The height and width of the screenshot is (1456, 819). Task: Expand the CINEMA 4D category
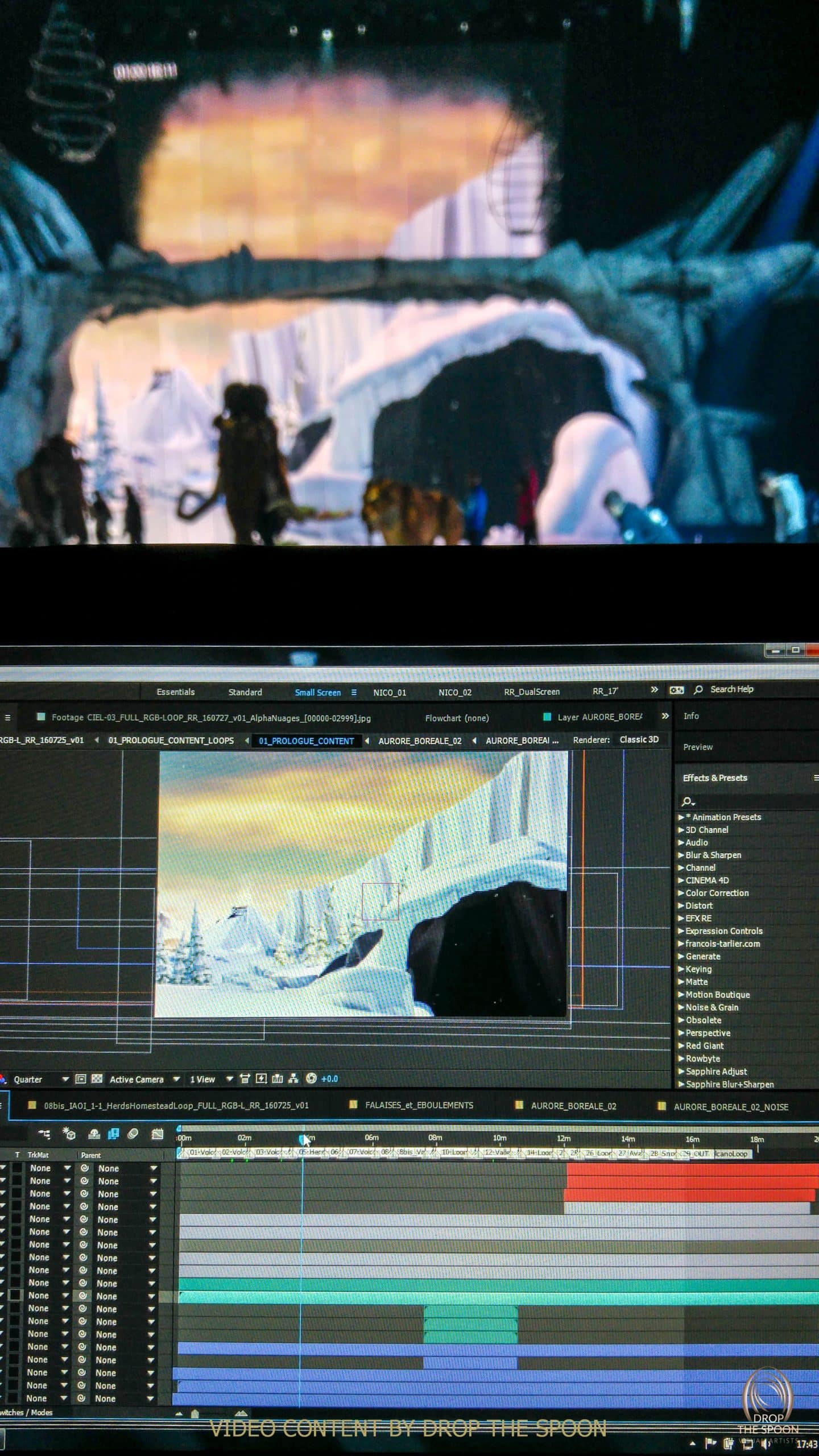pos(681,880)
